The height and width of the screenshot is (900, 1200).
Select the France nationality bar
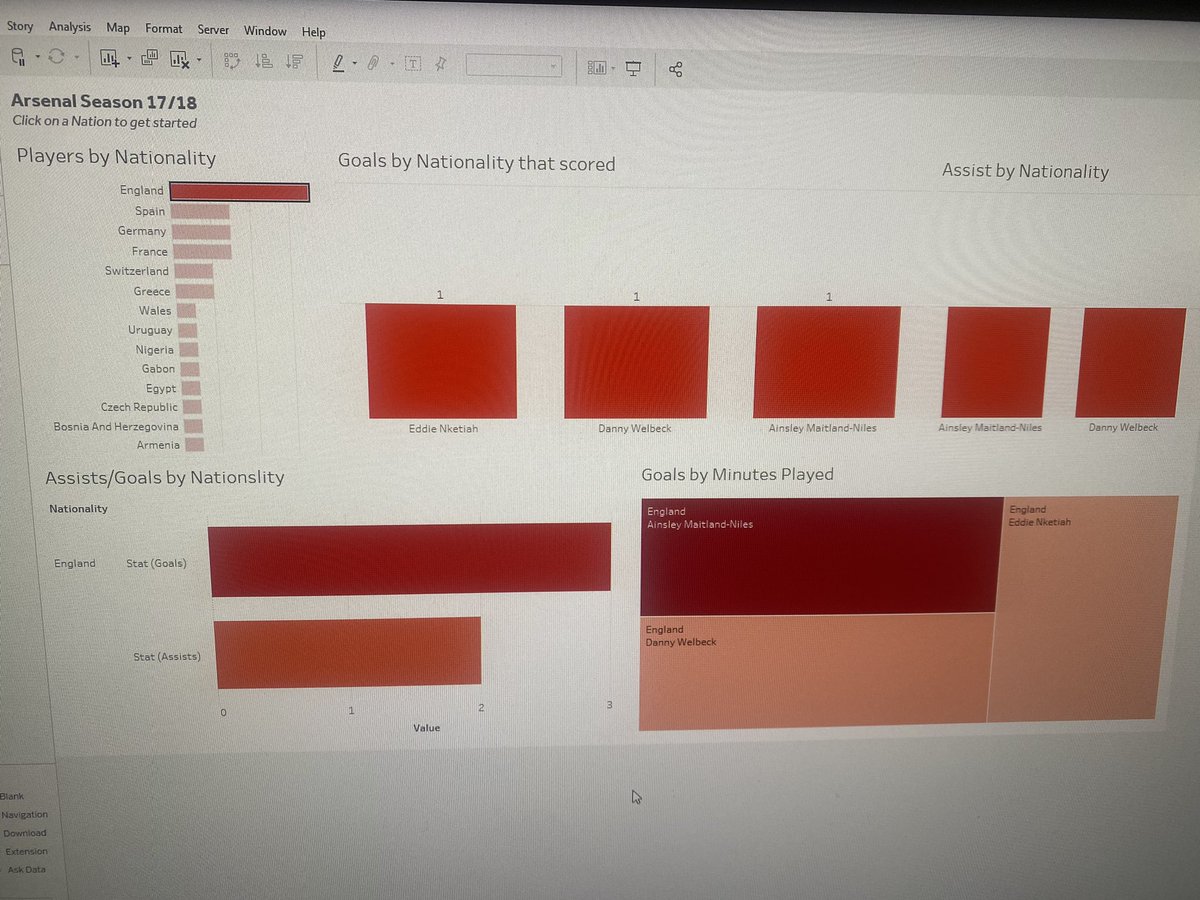coord(201,252)
